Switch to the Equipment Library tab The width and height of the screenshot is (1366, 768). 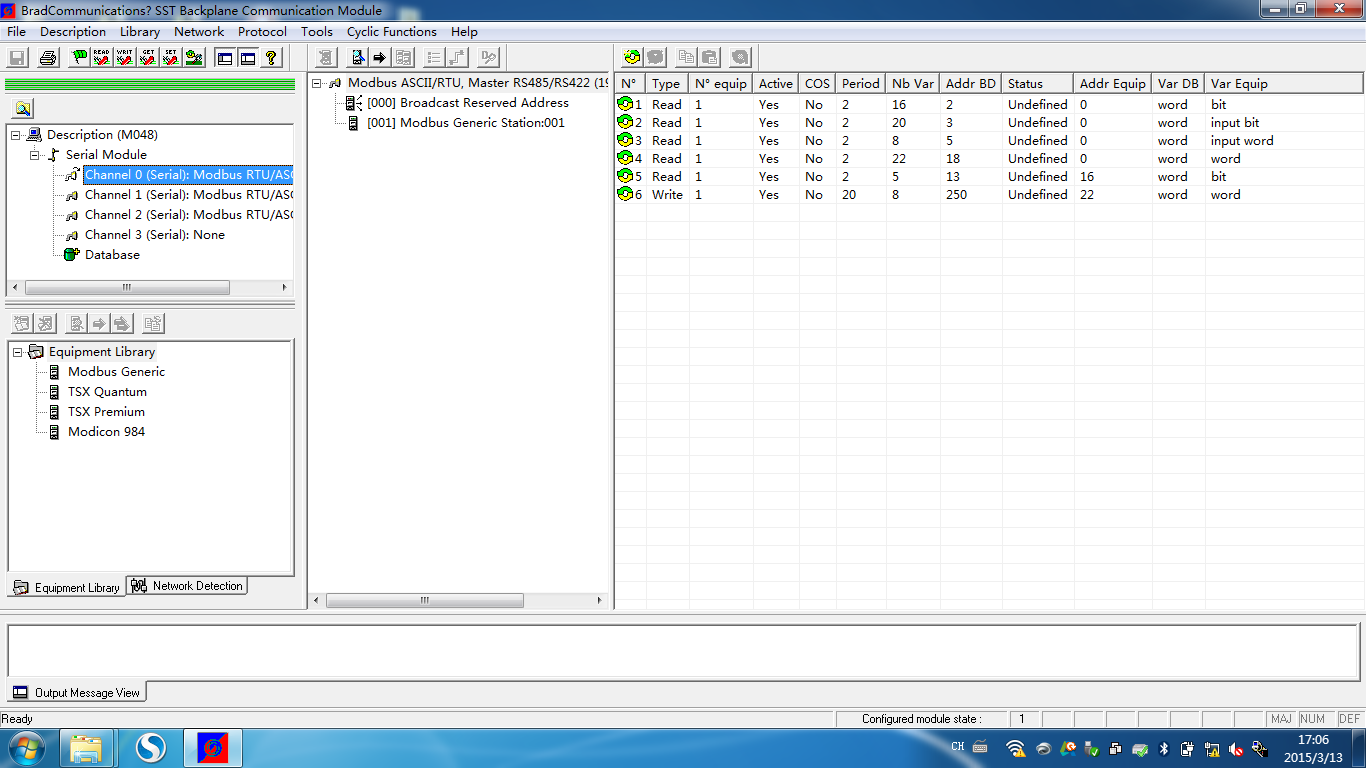[x=67, y=587]
